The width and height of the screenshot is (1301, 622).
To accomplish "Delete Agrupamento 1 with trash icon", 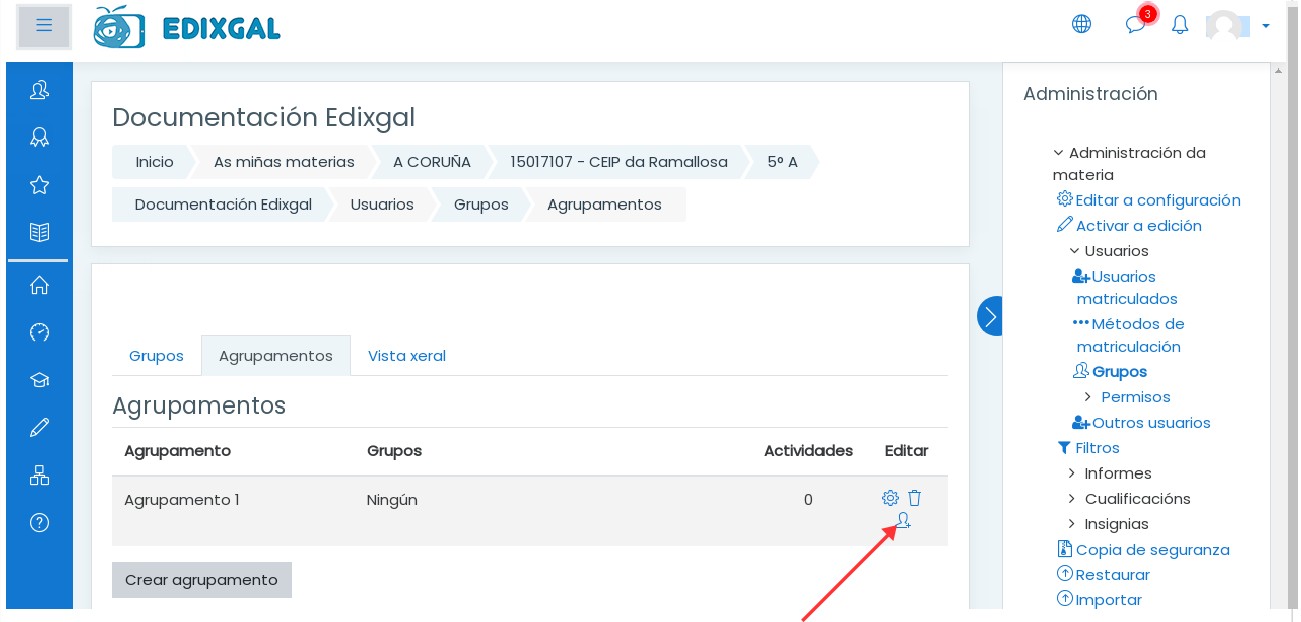I will pos(914,498).
